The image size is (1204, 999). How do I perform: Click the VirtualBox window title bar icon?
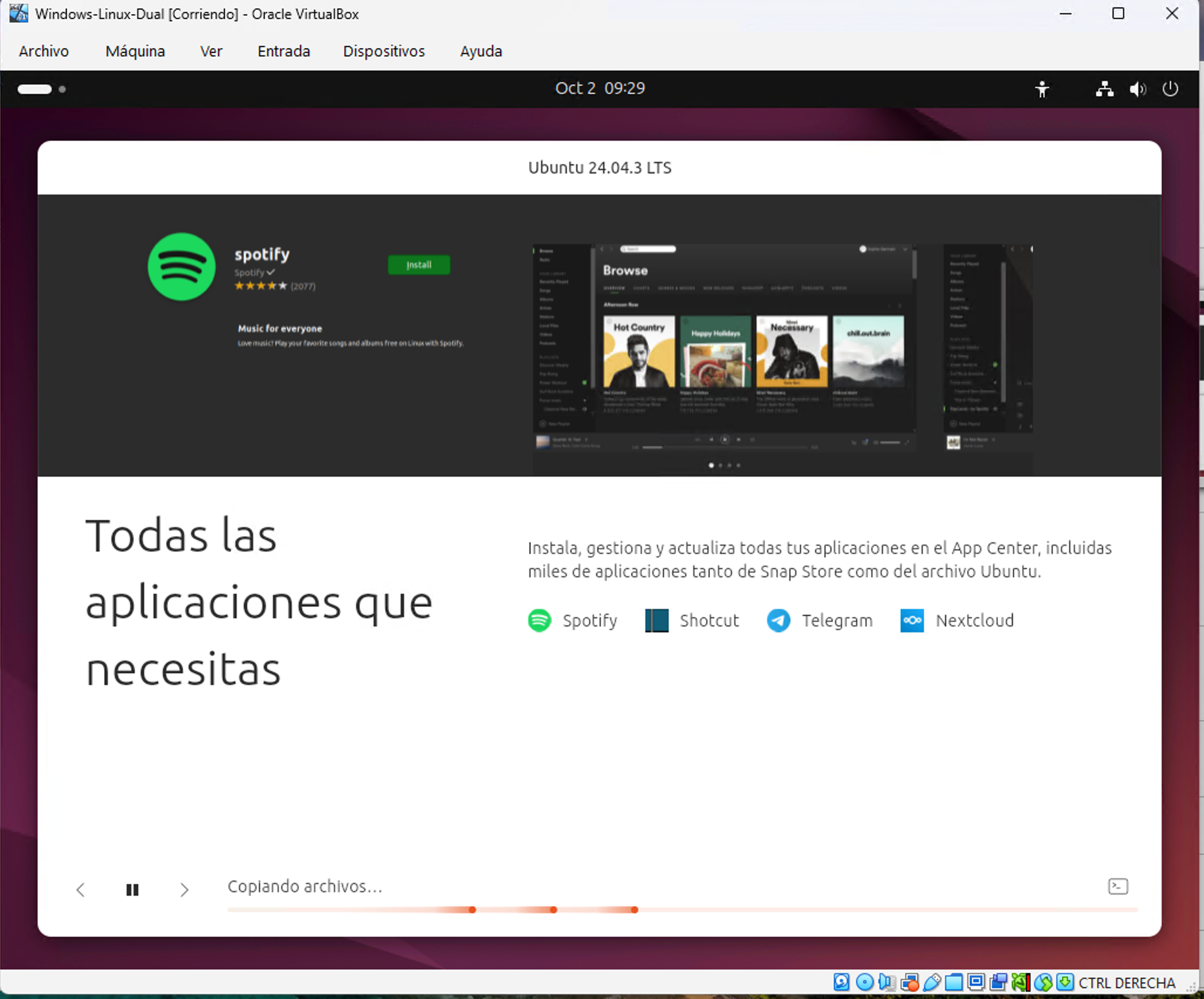18,13
